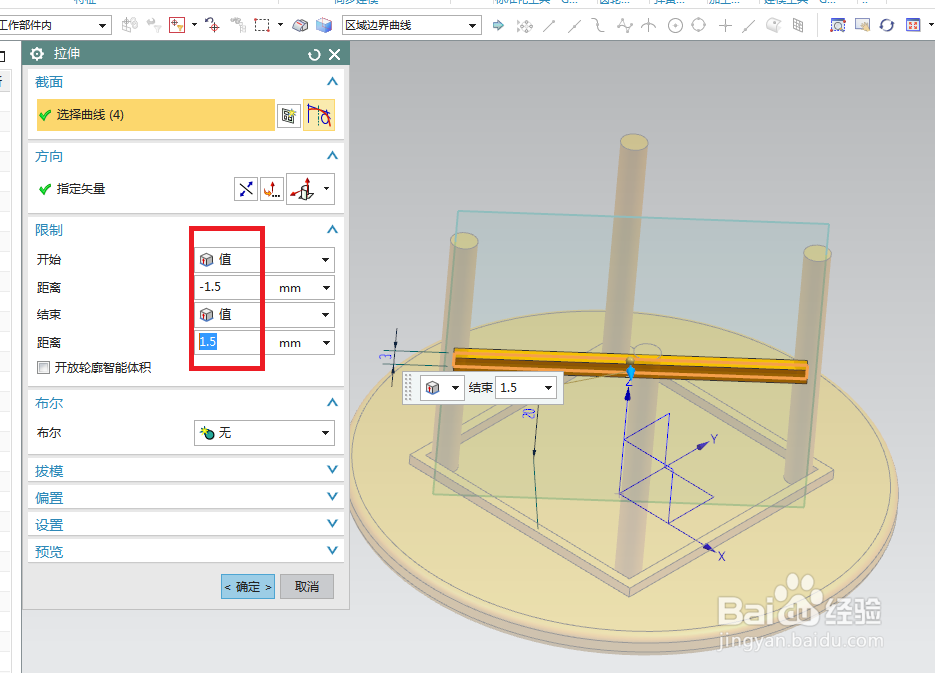This screenshot has width=935, height=673.
Task: Toggle the midpoint snap icon
Action: [574, 26]
